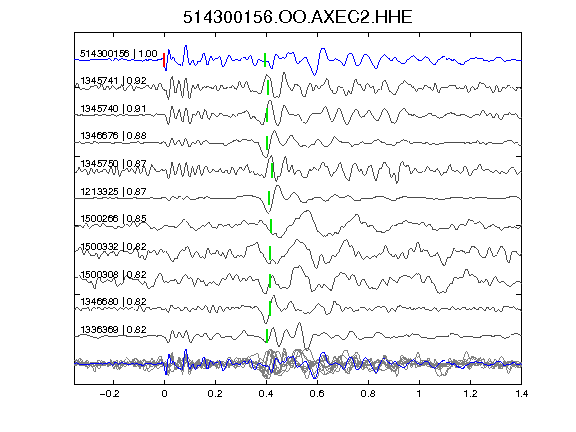Click the red pick marker at time zero
Image resolution: width=576 pixels, height=432 pixels.
click(x=164, y=60)
